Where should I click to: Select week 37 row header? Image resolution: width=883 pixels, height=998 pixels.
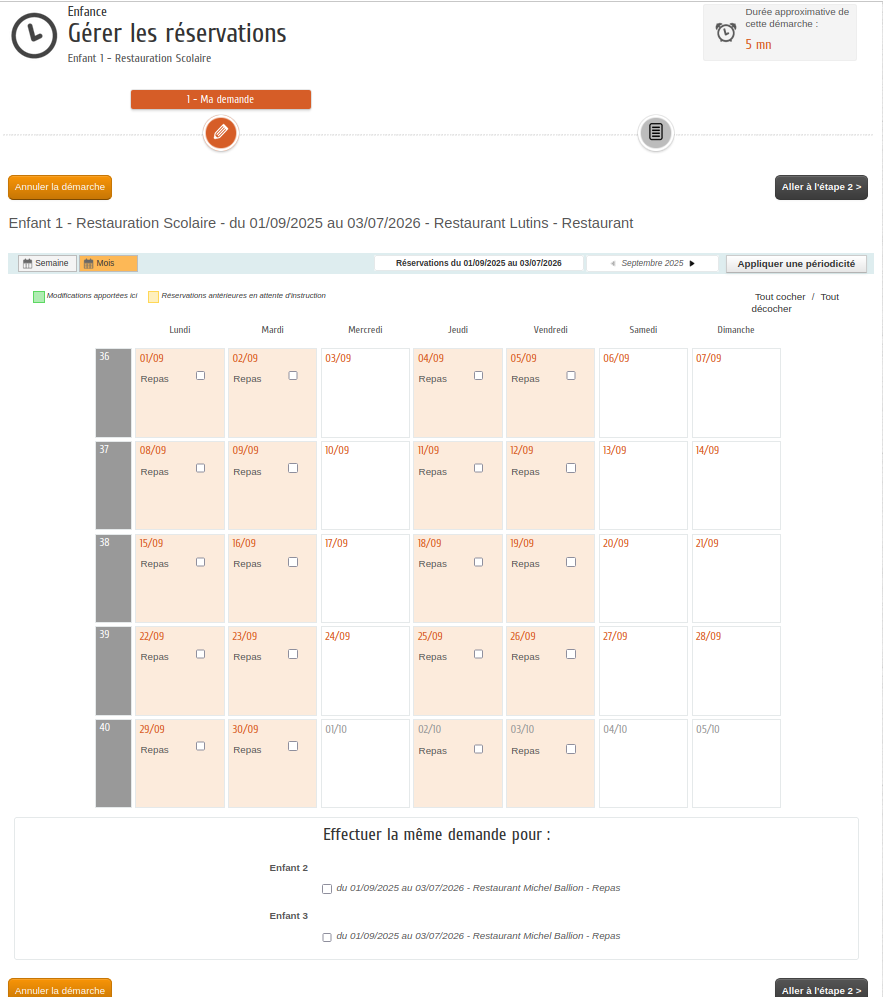click(113, 486)
